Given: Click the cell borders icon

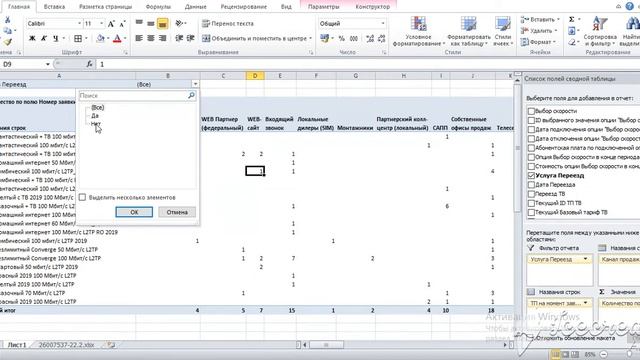Looking at the screenshot, I should coord(78,38).
